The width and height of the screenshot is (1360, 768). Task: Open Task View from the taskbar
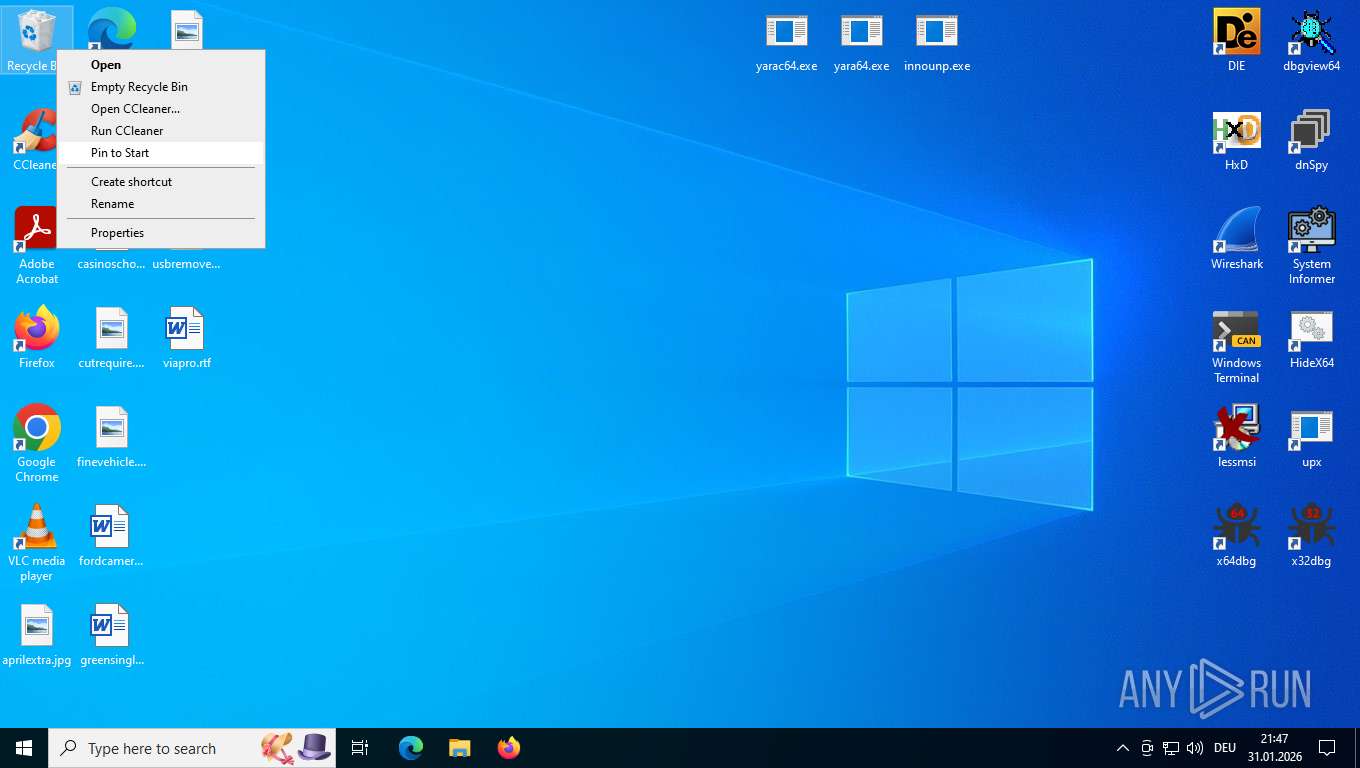[x=360, y=748]
